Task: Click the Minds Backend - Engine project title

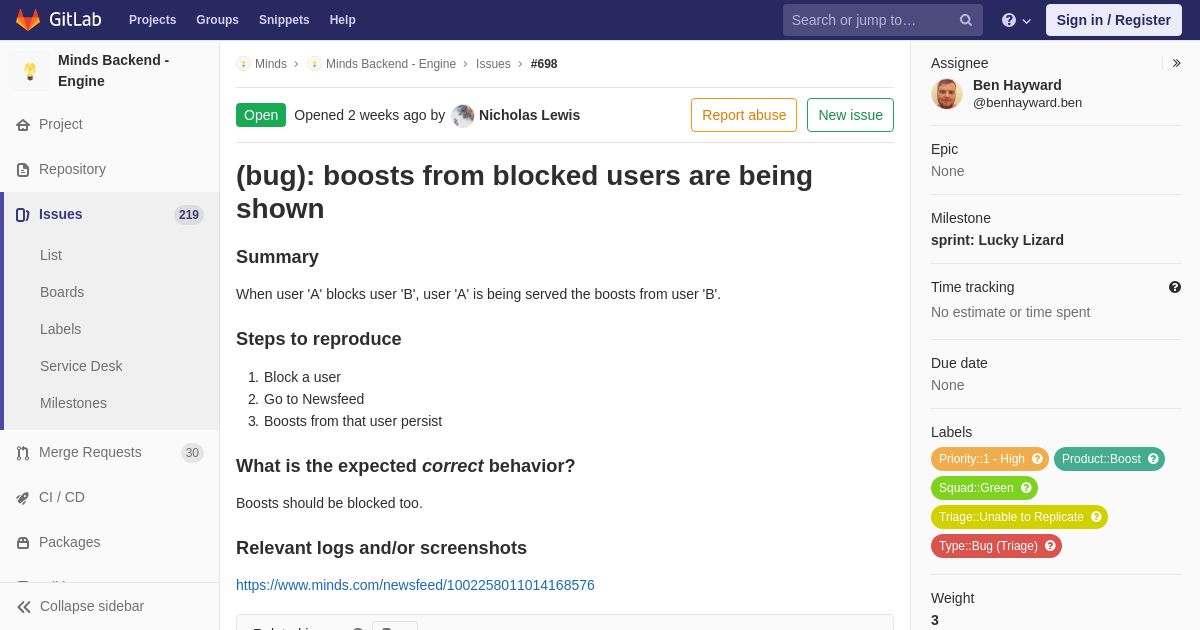Action: [114, 71]
